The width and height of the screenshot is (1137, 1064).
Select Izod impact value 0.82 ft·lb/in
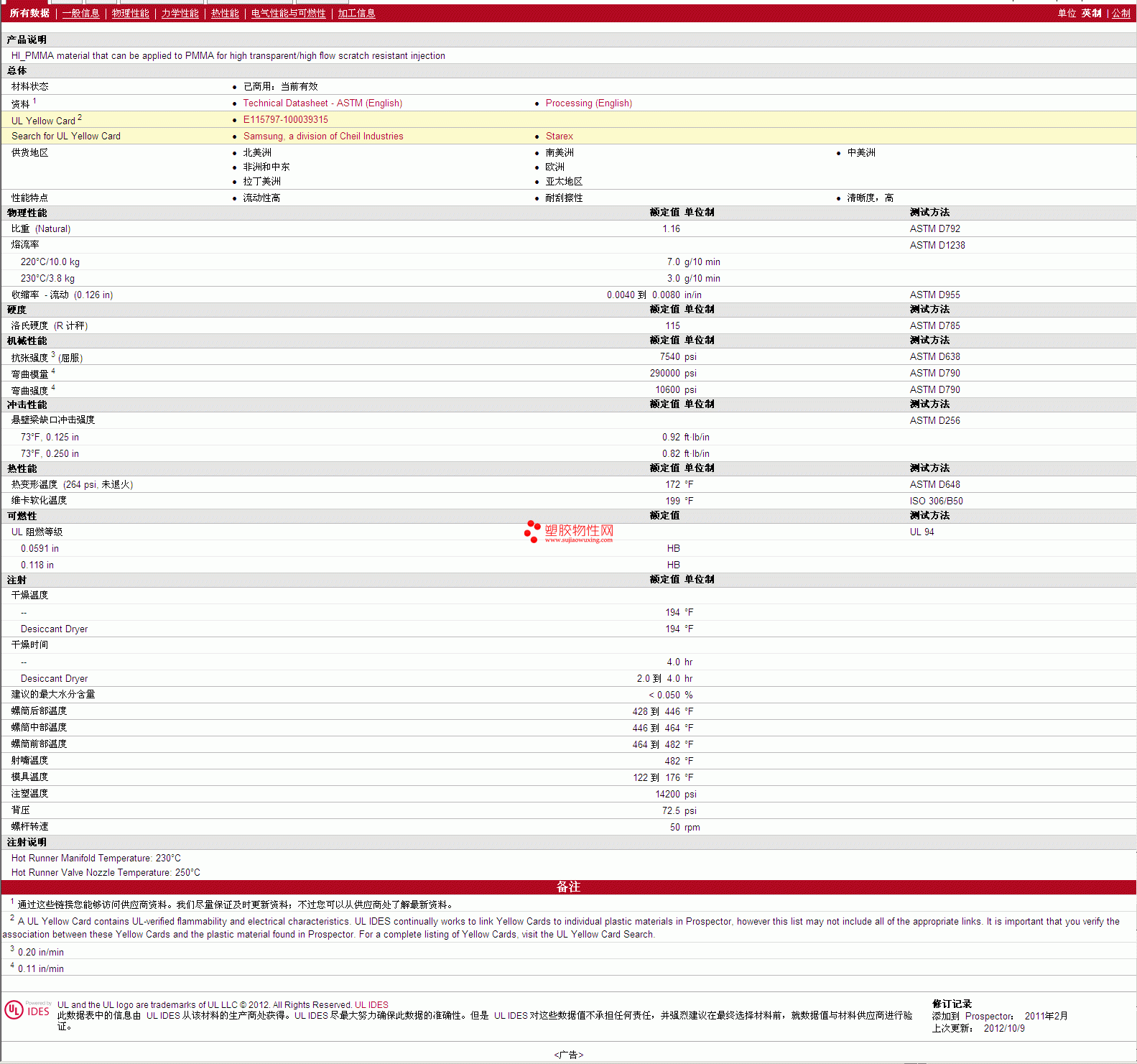[x=686, y=453]
